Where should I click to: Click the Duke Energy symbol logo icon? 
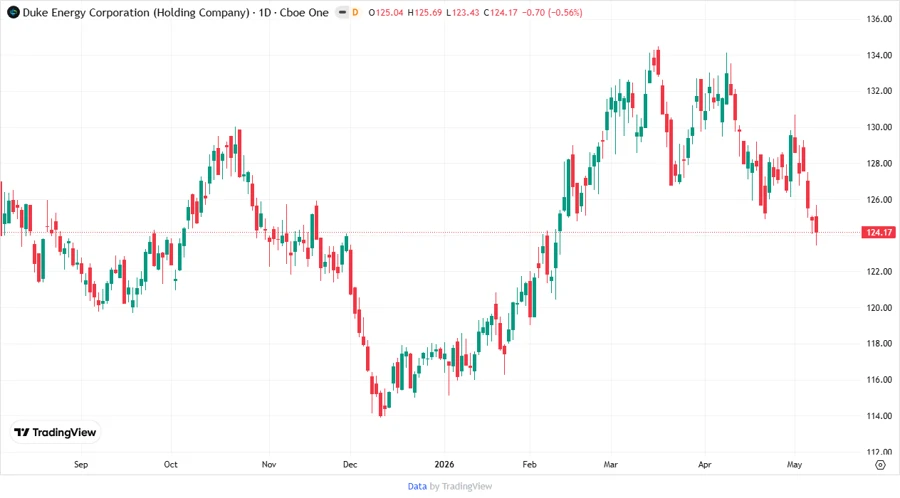[x=13, y=13]
